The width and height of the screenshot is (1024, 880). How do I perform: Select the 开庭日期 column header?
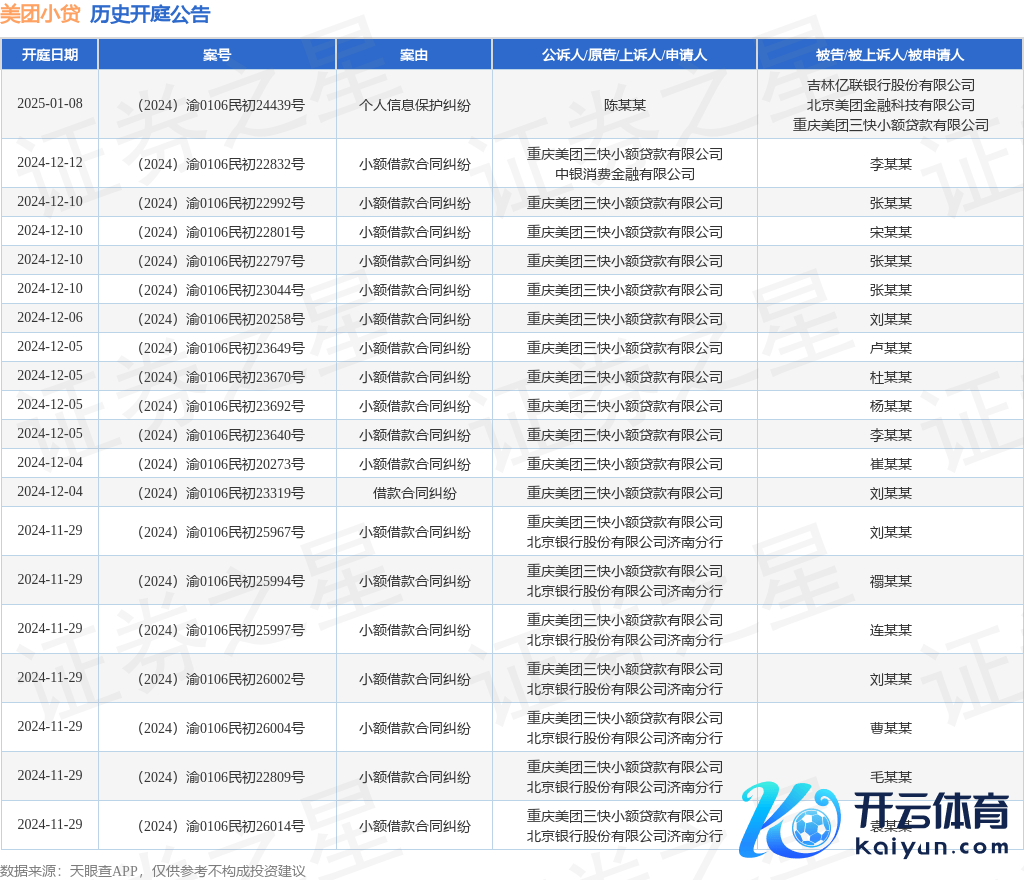[x=50, y=55]
